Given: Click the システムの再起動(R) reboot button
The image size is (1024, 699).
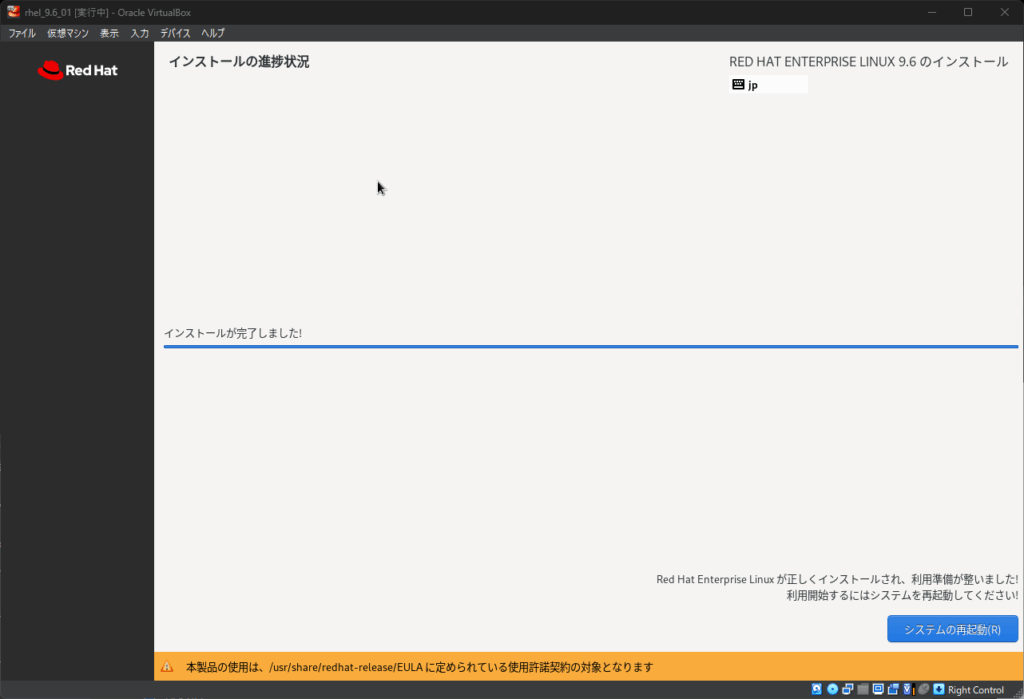Looking at the screenshot, I should (952, 629).
